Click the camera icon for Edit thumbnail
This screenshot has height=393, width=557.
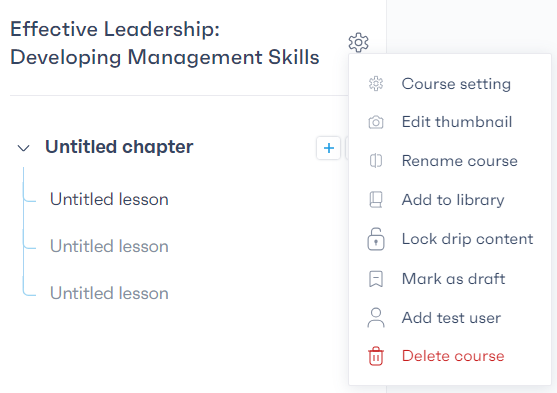pos(376,122)
